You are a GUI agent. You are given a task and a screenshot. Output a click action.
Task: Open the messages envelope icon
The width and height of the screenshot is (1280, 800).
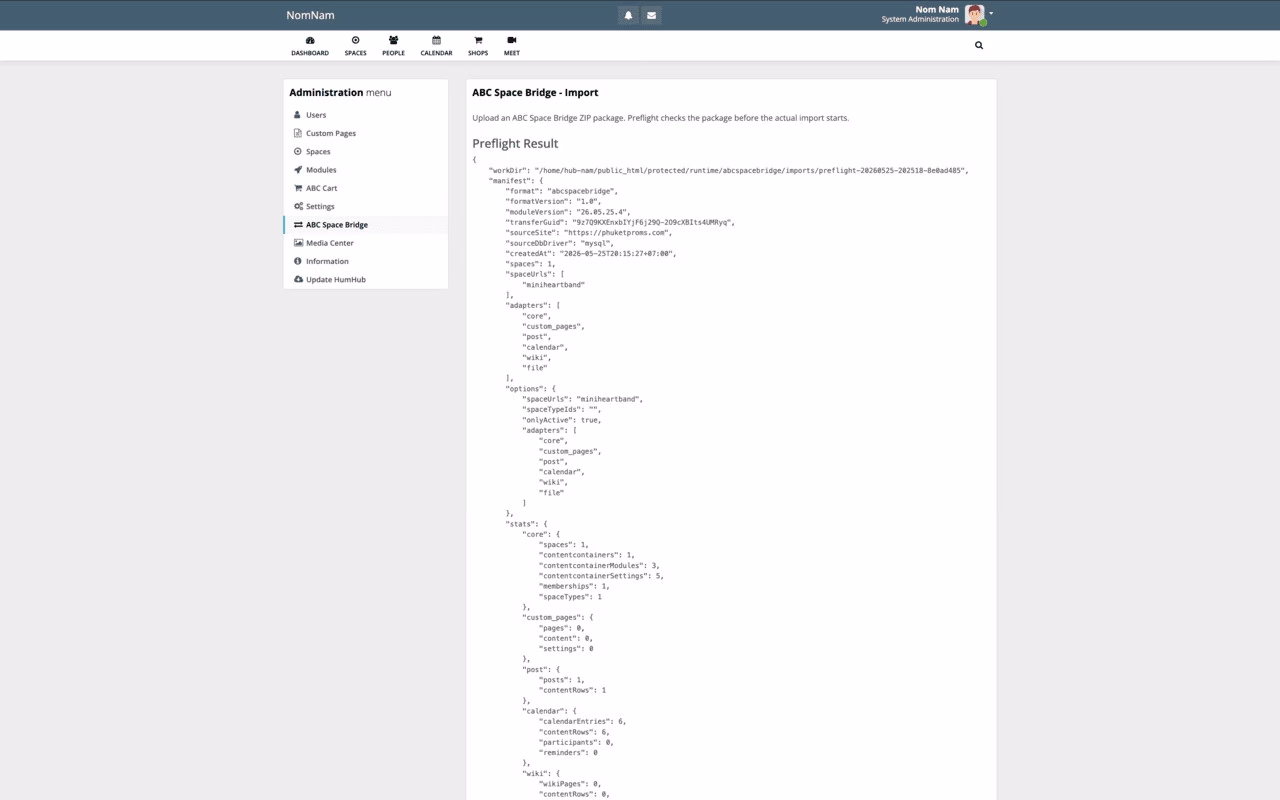click(x=651, y=15)
